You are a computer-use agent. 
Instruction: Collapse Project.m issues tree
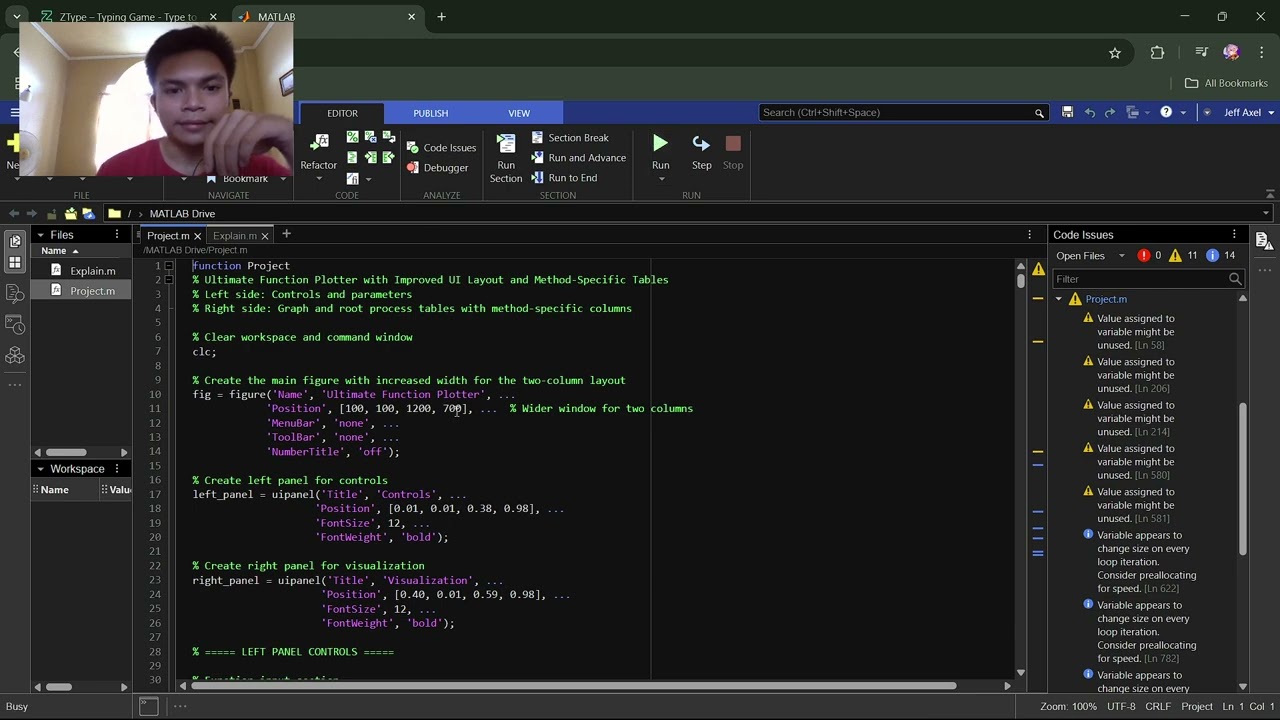(1059, 299)
